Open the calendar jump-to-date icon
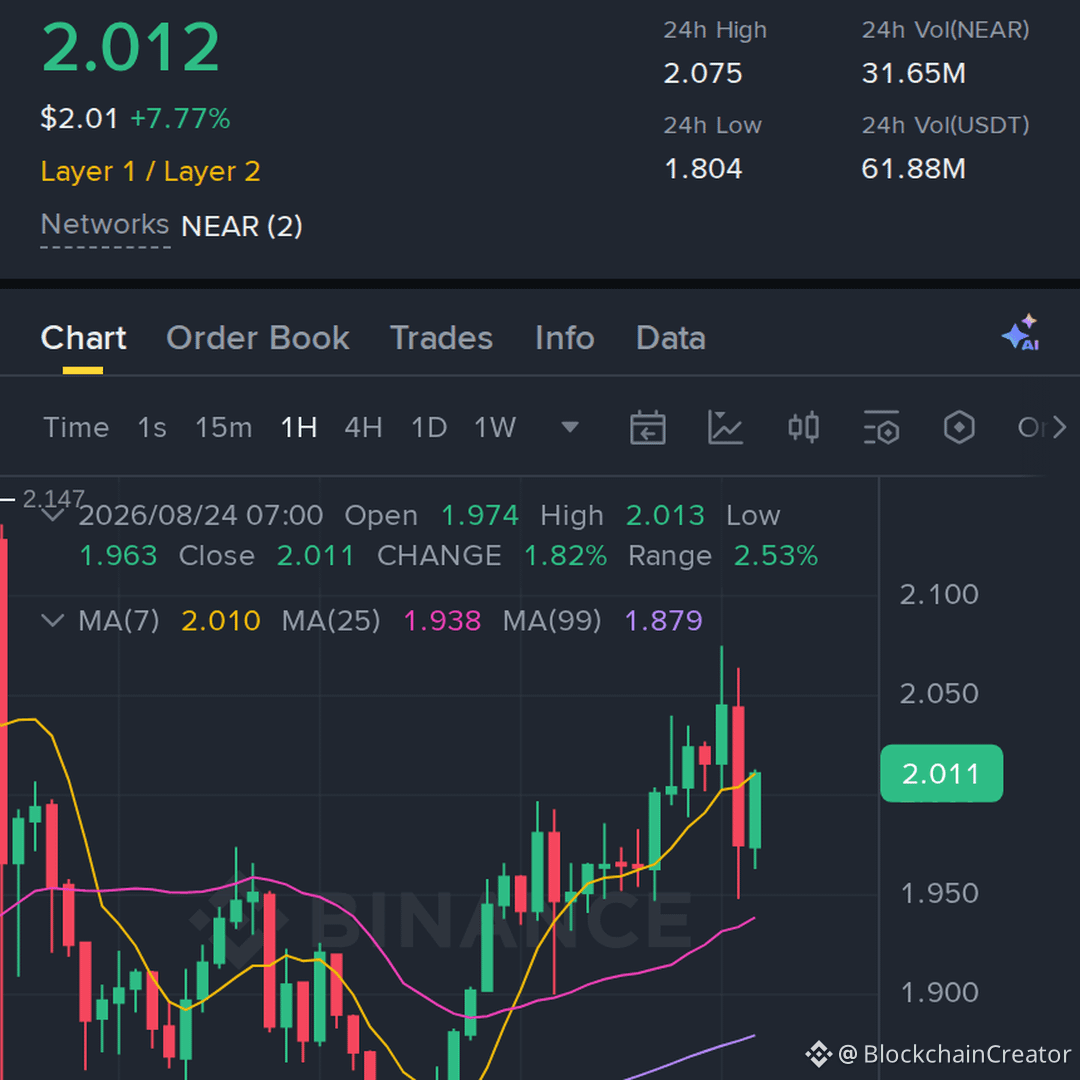Screen dimensions: 1080x1080 [647, 428]
